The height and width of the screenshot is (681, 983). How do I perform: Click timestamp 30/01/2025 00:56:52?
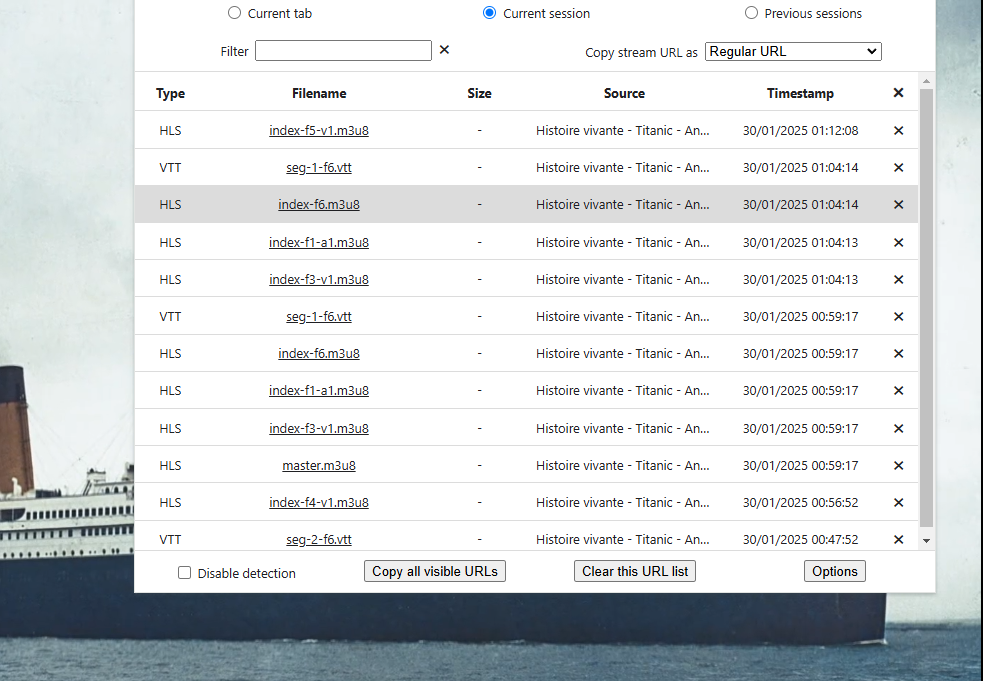coord(801,502)
